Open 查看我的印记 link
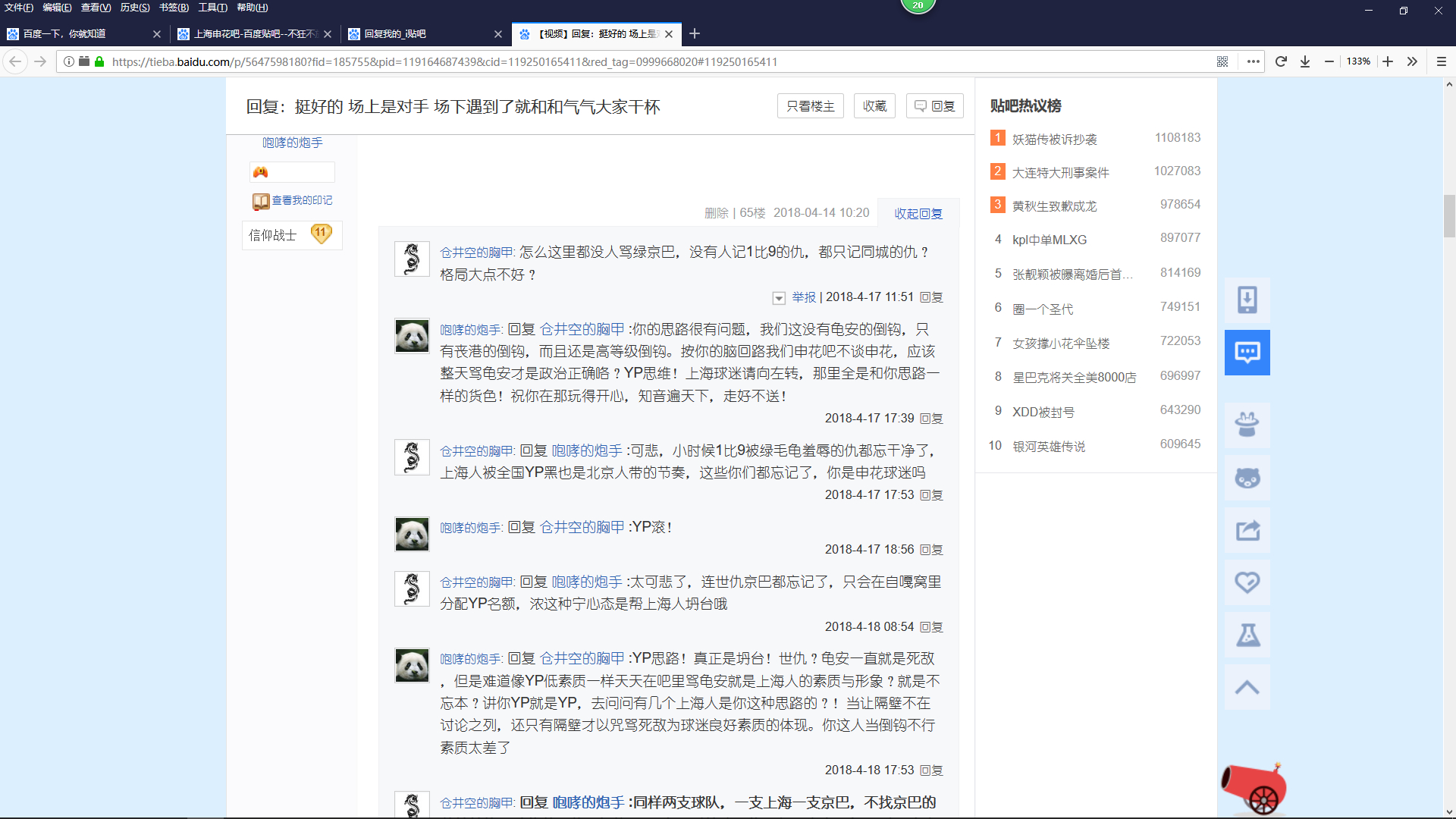Image resolution: width=1456 pixels, height=819 pixels. click(302, 200)
